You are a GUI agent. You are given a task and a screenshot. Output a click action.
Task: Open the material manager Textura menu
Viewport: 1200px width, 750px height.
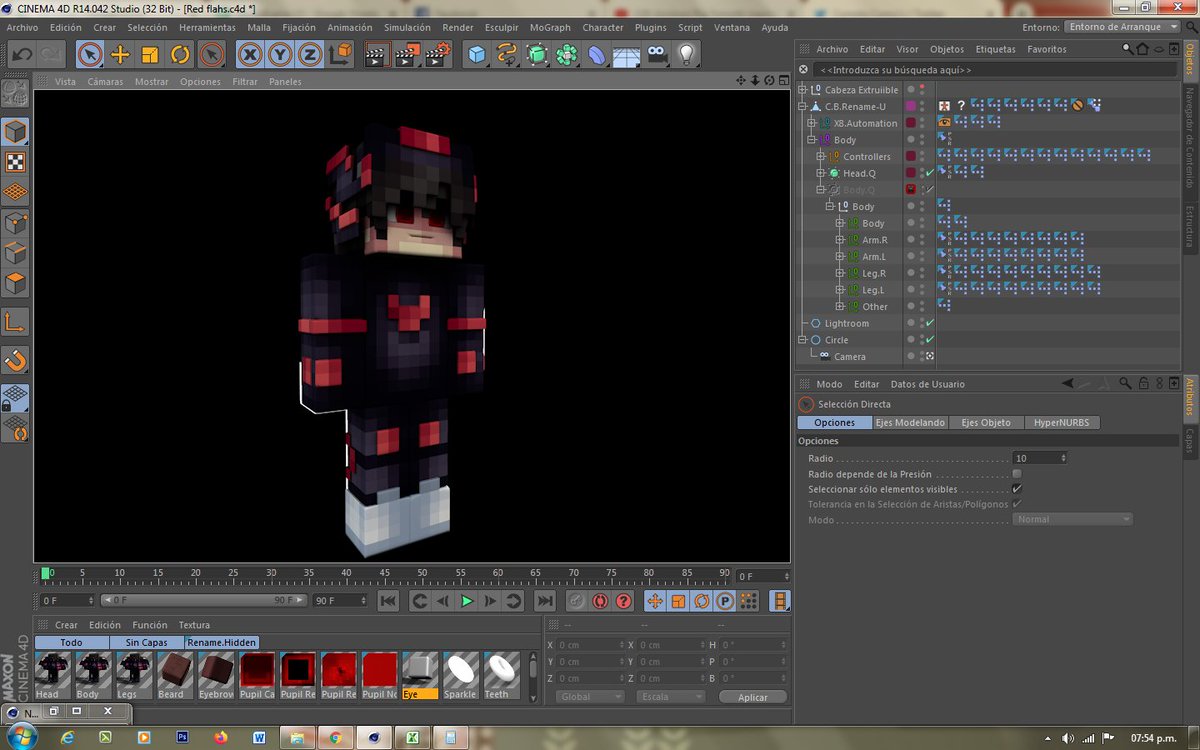click(x=194, y=625)
